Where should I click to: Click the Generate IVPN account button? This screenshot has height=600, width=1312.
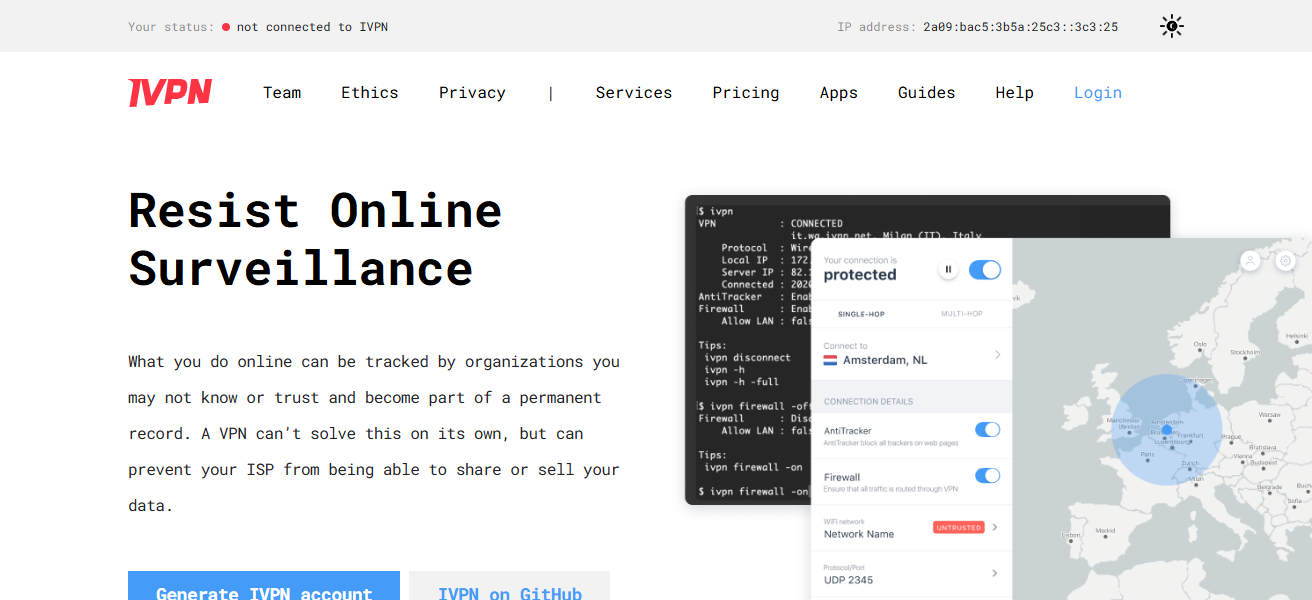coord(264,586)
